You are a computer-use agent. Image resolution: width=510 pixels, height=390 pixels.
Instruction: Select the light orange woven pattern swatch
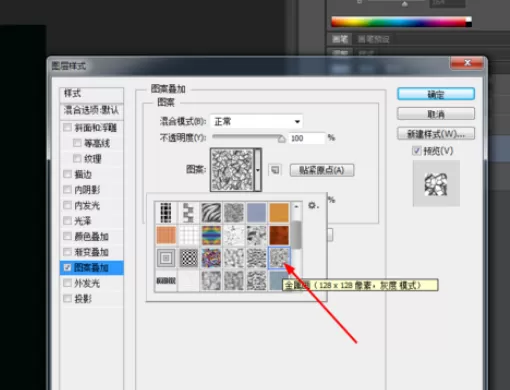point(166,235)
